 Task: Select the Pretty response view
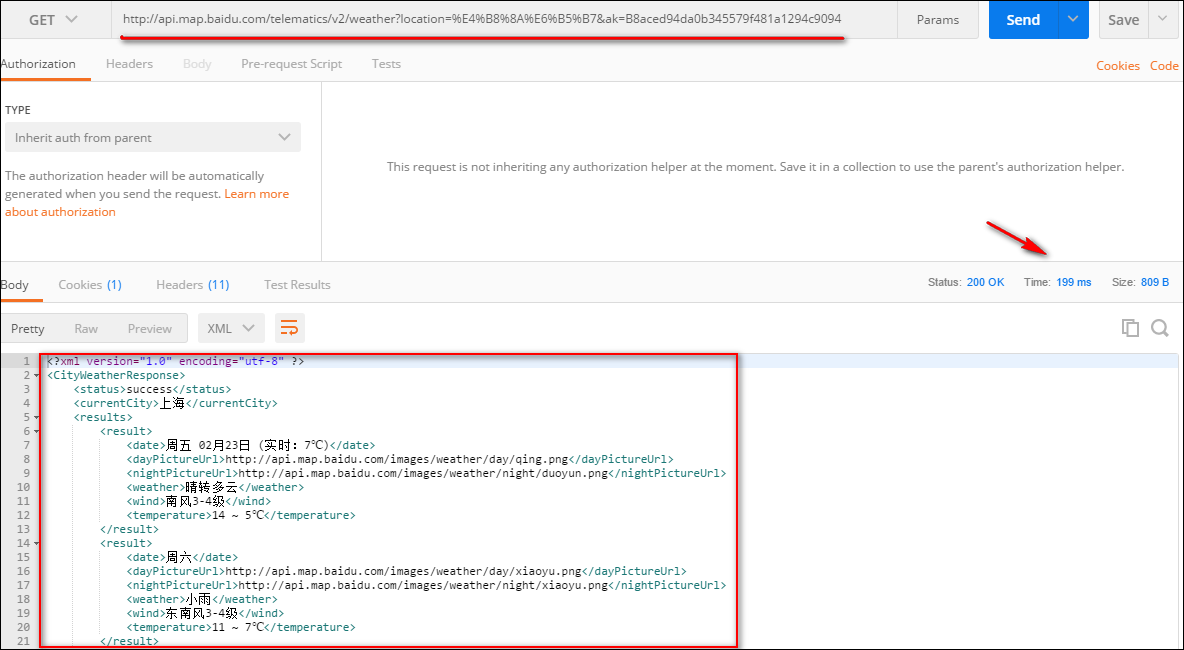tap(28, 328)
